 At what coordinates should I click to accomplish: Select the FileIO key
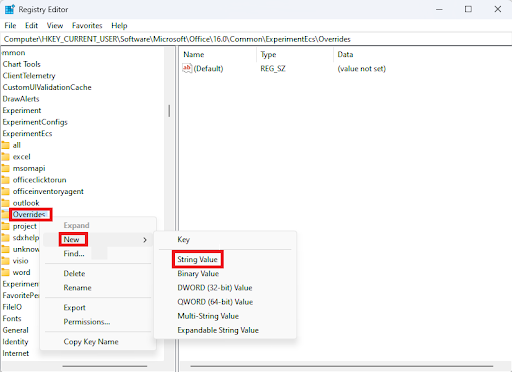click(12, 307)
